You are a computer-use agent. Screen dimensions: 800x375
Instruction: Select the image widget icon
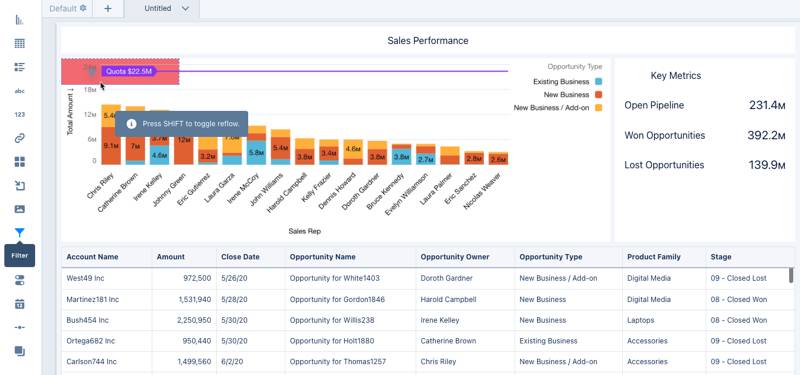point(19,209)
